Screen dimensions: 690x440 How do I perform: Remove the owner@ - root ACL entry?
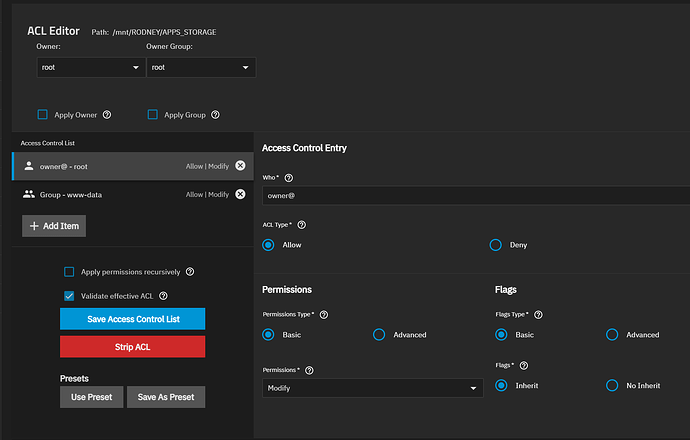pyautogui.click(x=240, y=165)
